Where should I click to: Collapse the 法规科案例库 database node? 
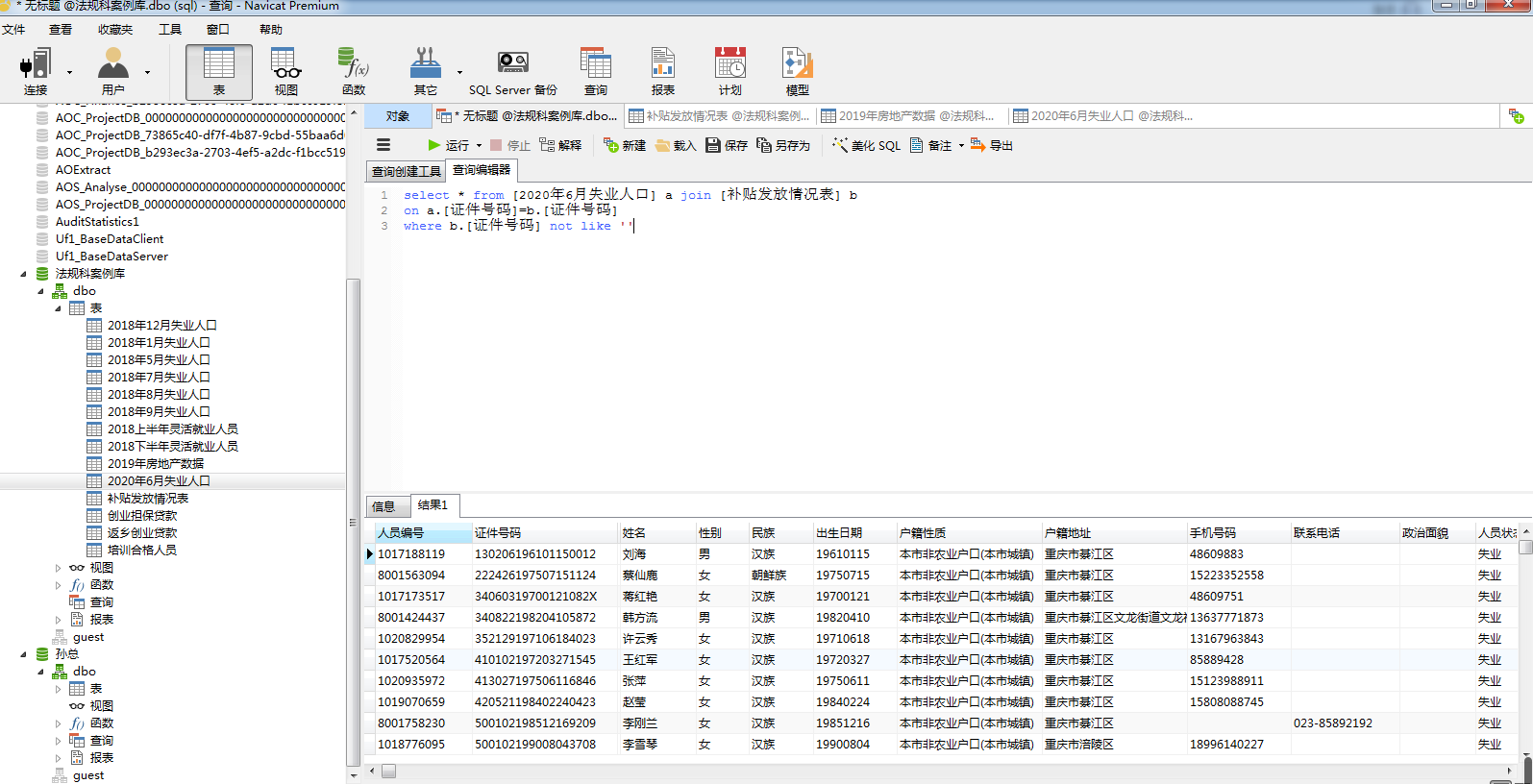[24, 274]
